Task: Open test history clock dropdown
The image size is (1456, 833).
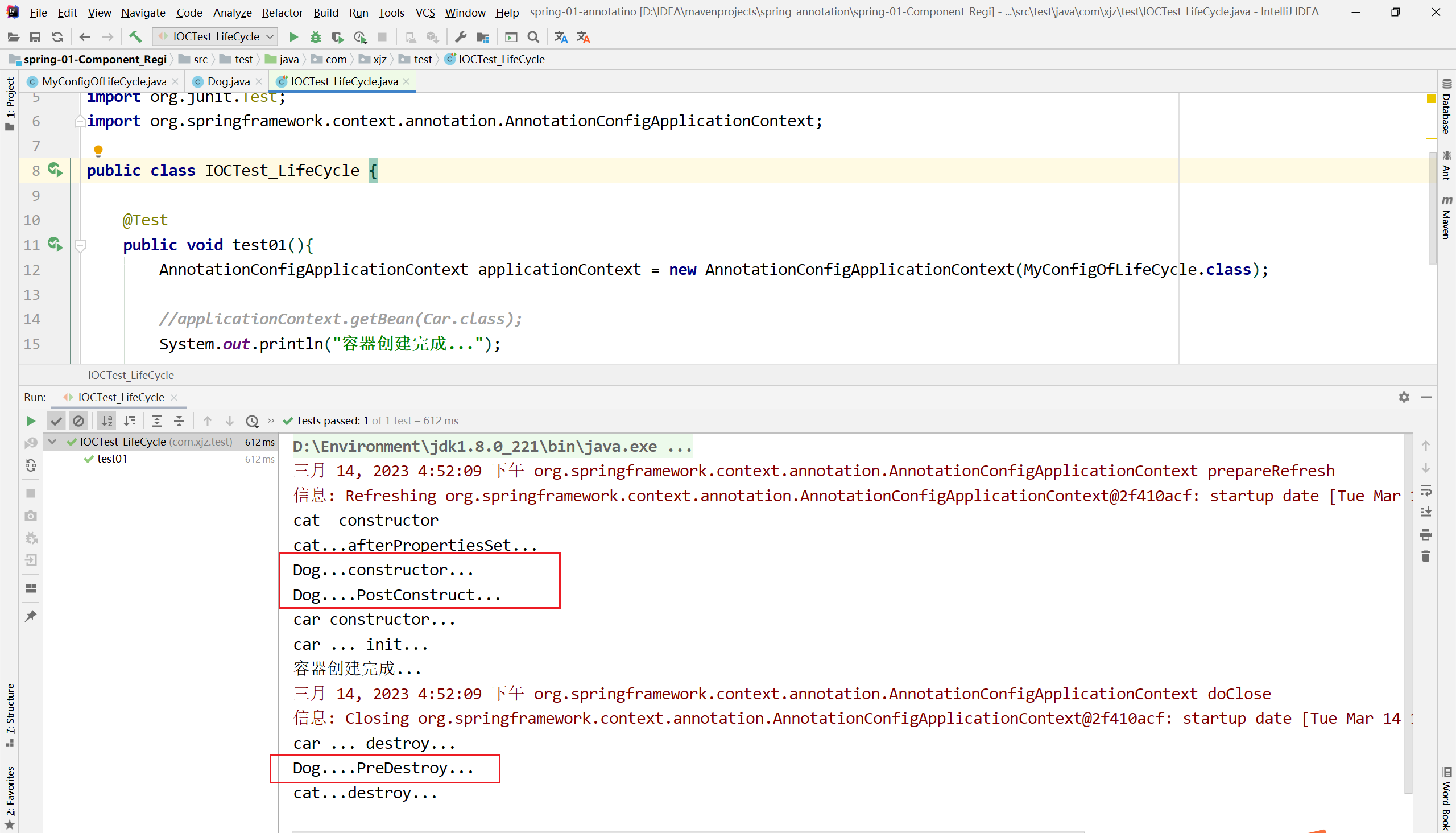Action: (x=252, y=421)
